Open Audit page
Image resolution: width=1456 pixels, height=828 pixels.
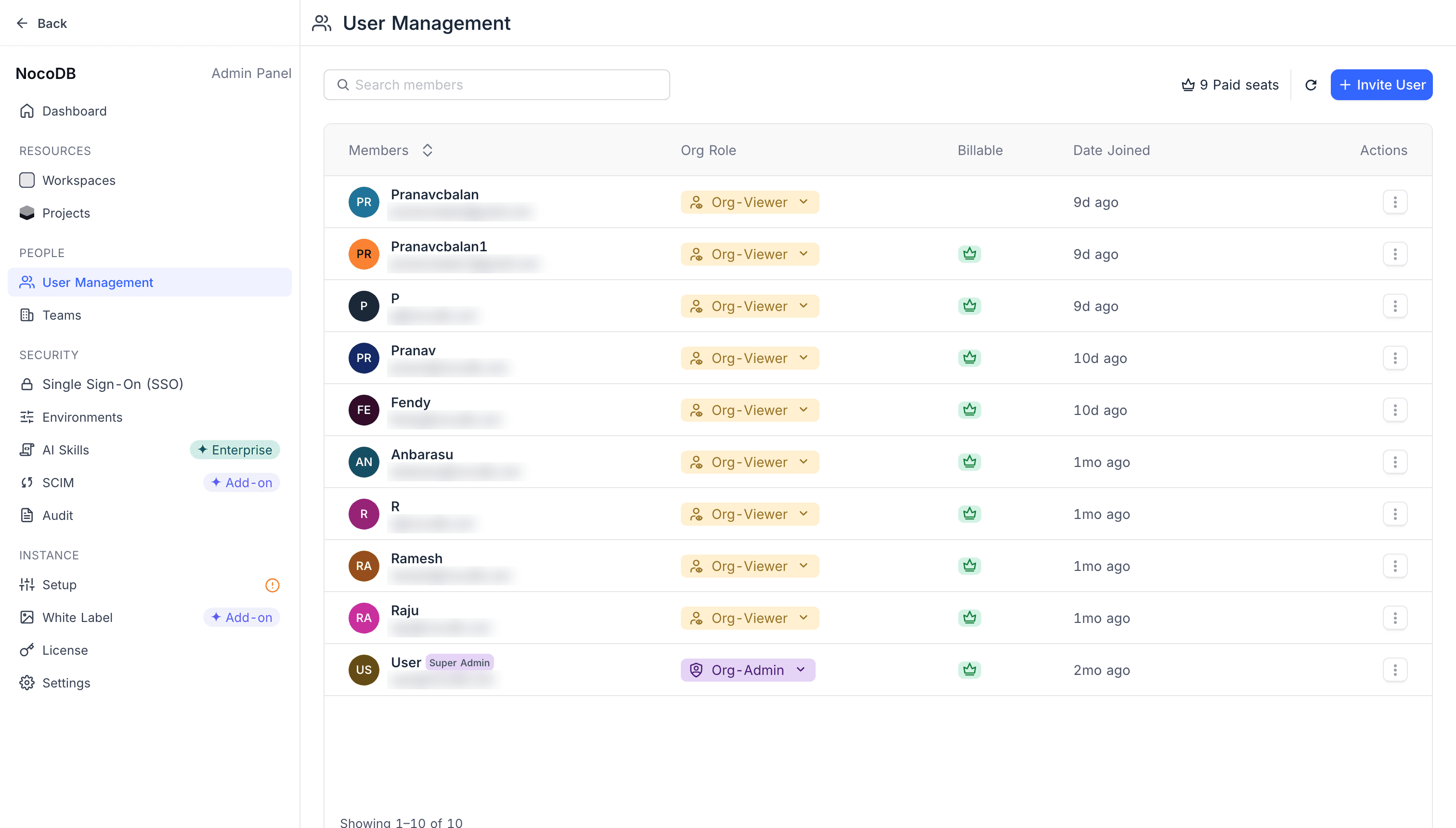point(150,515)
